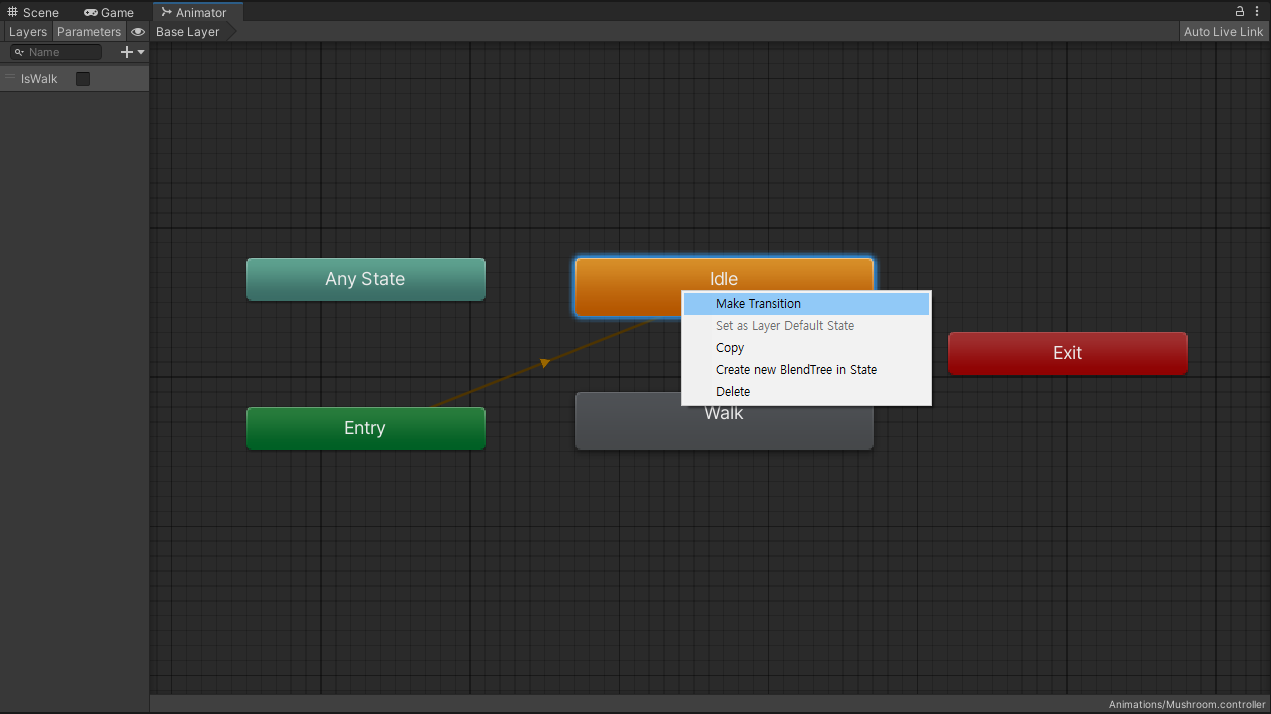This screenshot has height=714, width=1271.
Task: Toggle the IsWalk parameter checkbox
Action: [x=83, y=79]
